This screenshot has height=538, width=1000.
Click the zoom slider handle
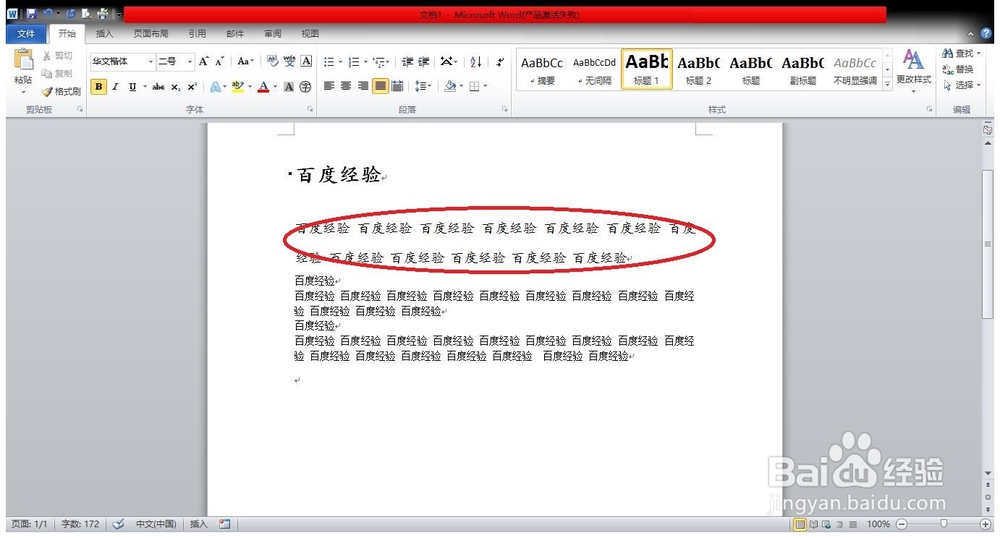coord(943,524)
